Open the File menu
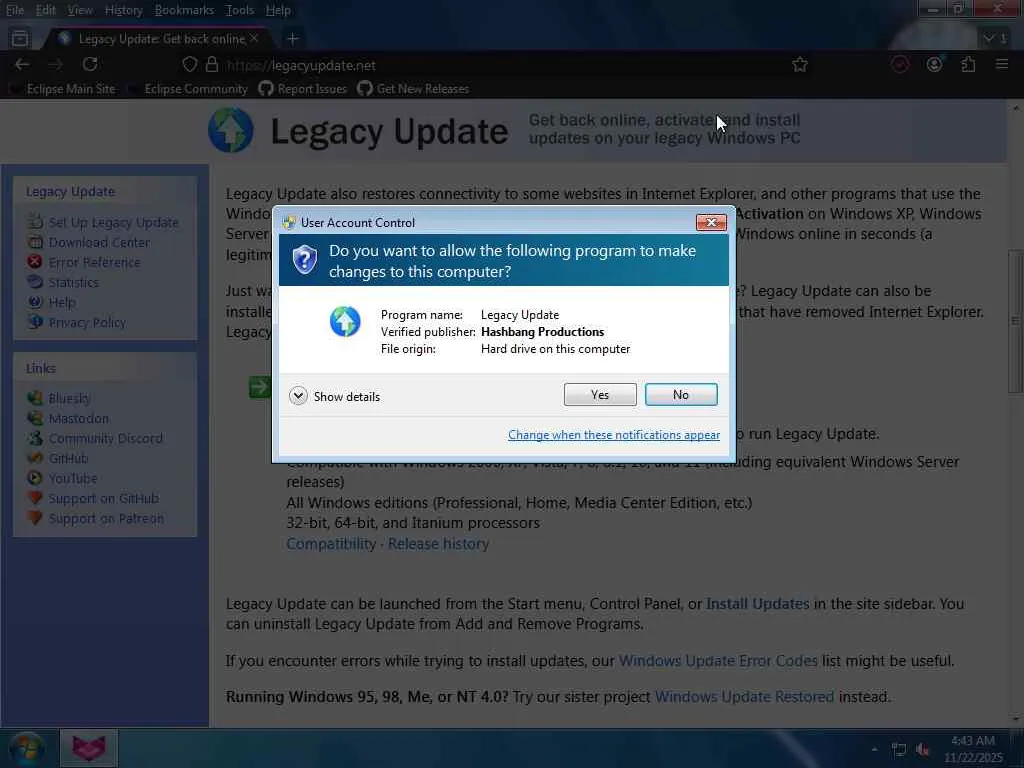 tap(14, 10)
